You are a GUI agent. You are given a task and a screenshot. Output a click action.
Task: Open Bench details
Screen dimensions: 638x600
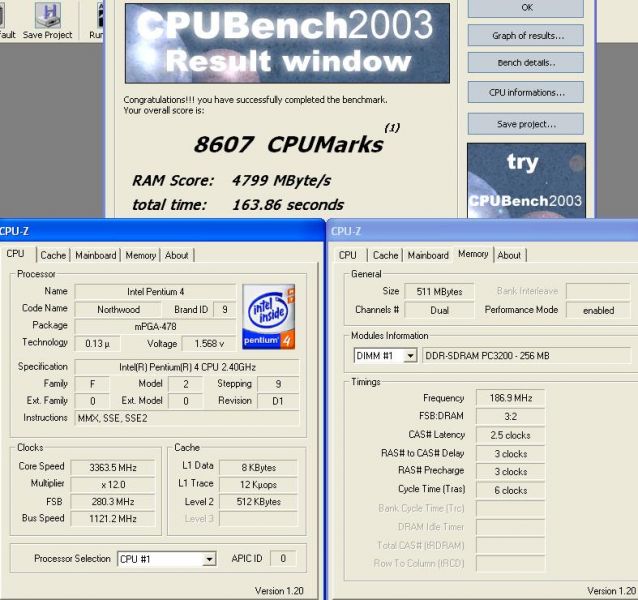[x=526, y=63]
